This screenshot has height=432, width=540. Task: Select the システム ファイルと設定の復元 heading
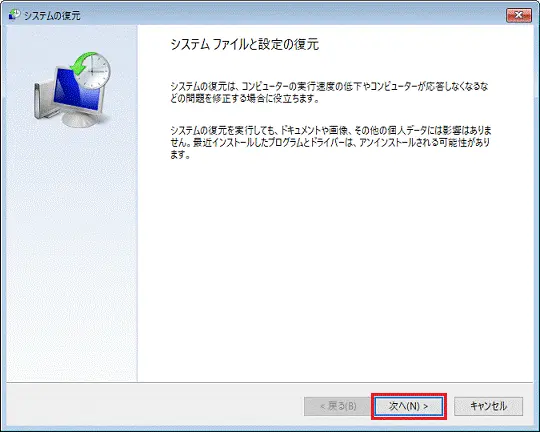(x=245, y=44)
